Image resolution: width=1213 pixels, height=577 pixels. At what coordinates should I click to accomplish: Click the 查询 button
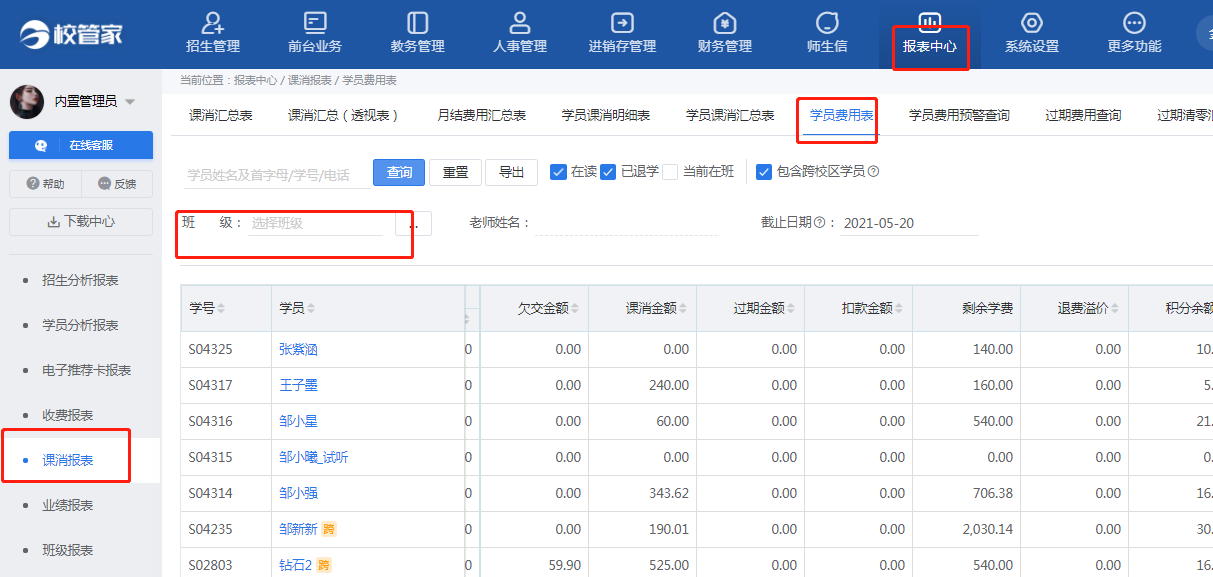click(399, 172)
